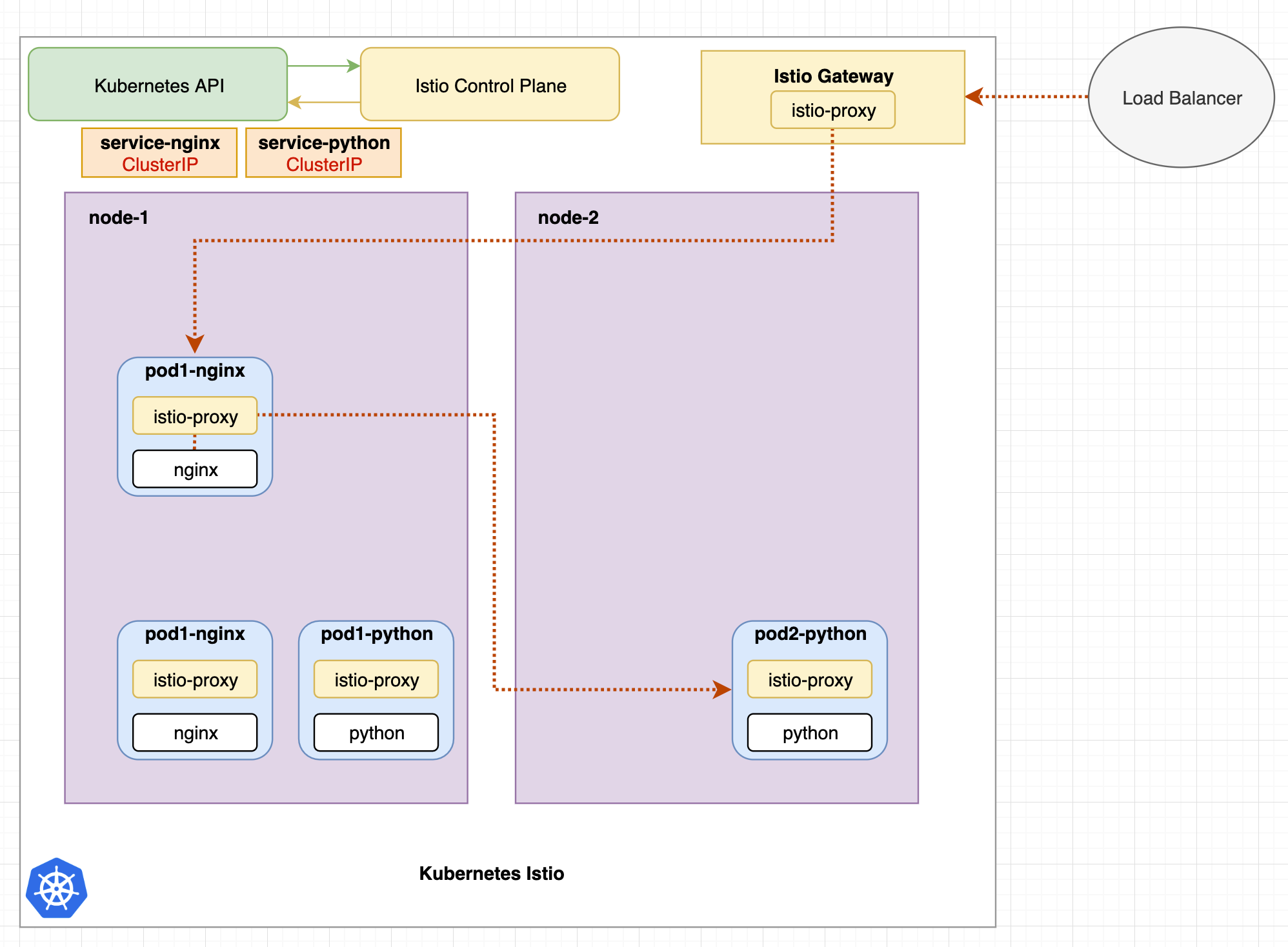Select the Load Balancer ellipse
This screenshot has width=1288, height=947.
pyautogui.click(x=1182, y=97)
